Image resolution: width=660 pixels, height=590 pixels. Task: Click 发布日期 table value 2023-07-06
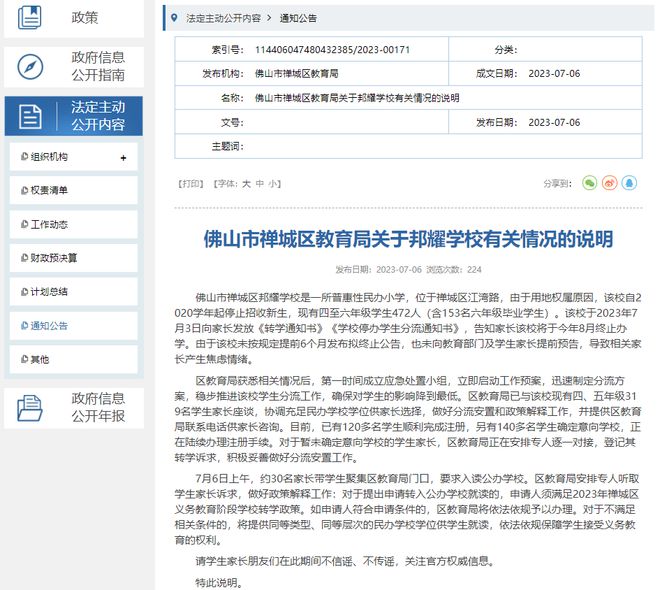(554, 122)
